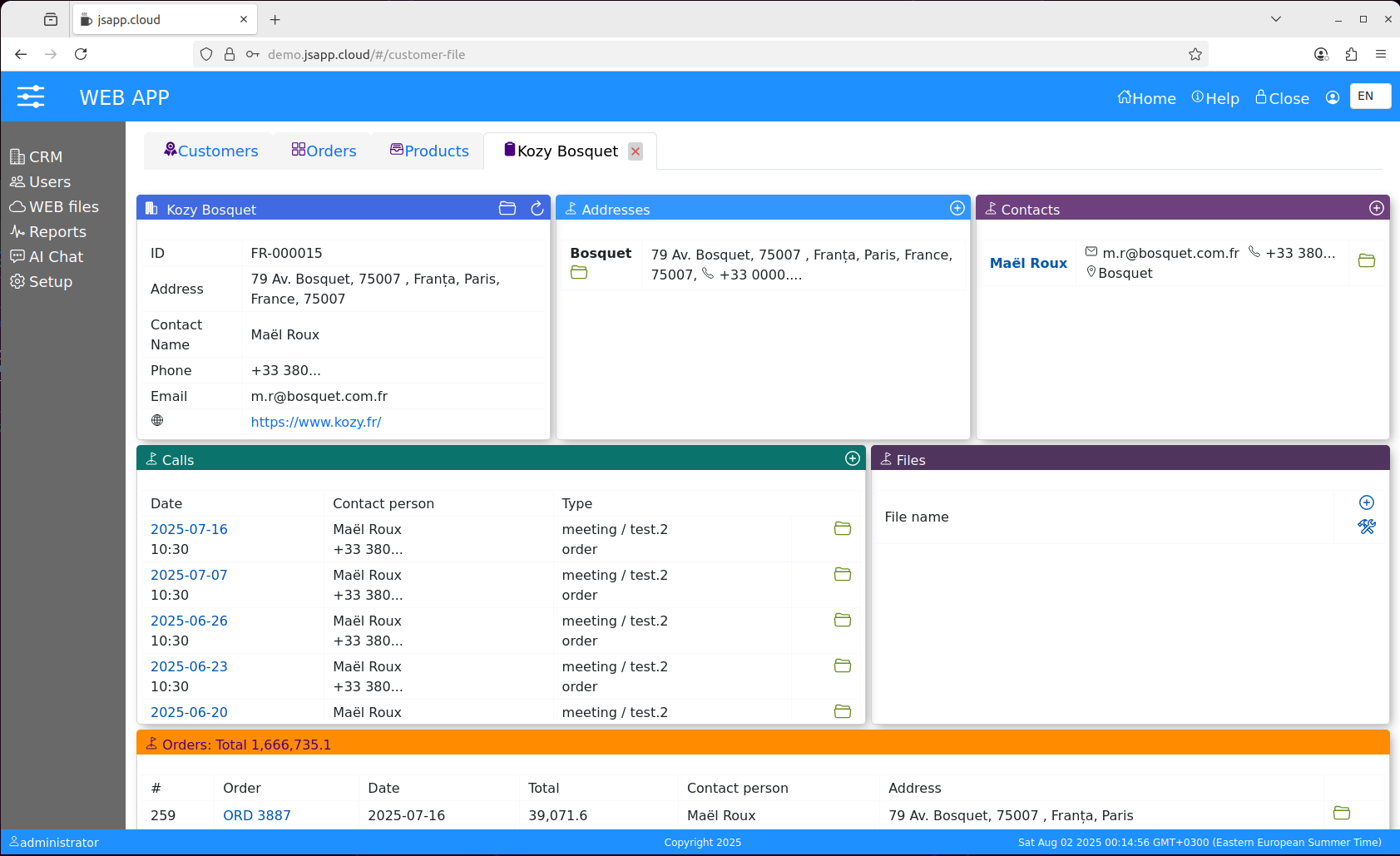
Task: Open the Products tab
Action: 429,151
